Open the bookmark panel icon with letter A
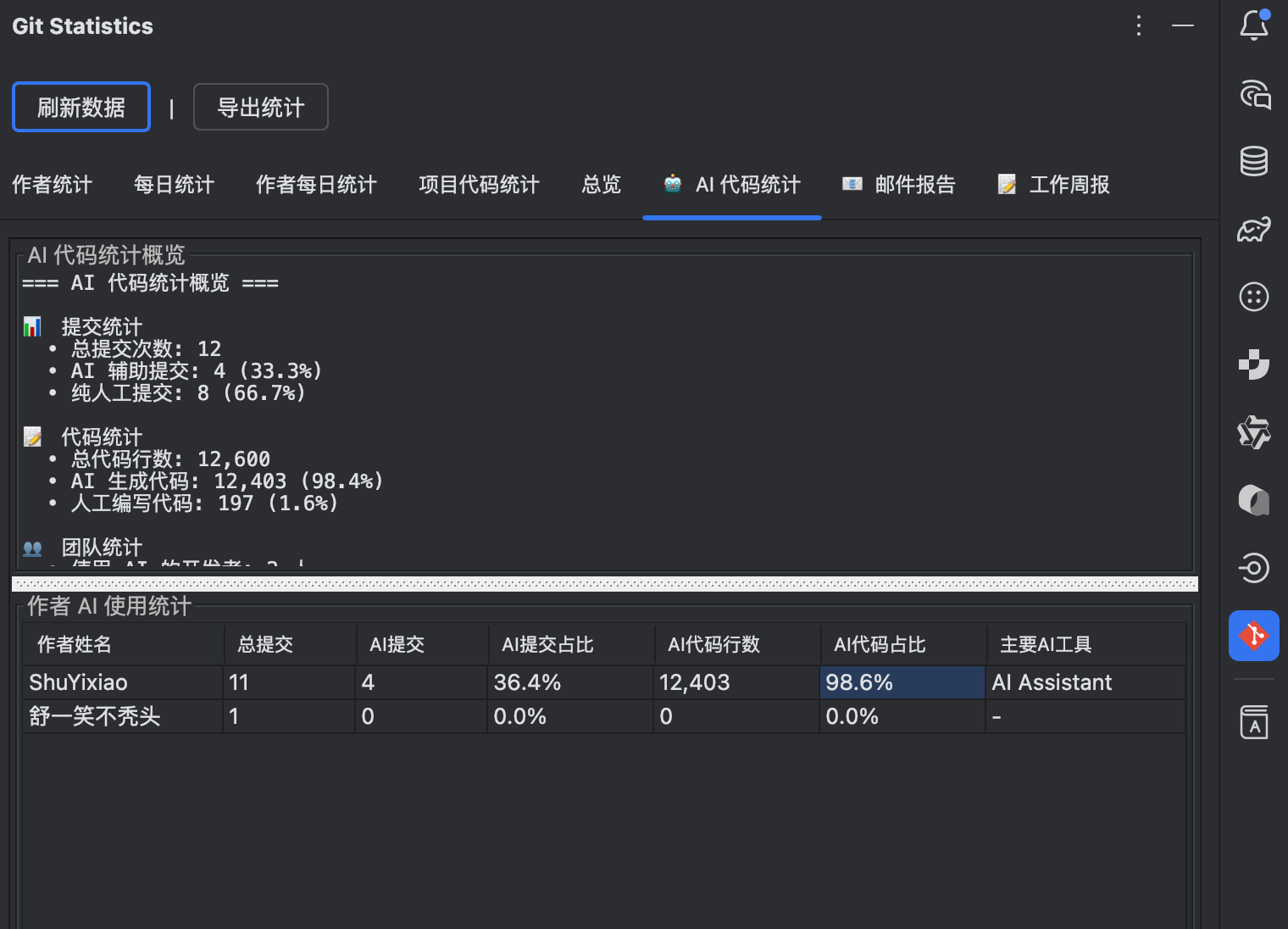Viewport: 1288px width, 929px height. click(1254, 722)
